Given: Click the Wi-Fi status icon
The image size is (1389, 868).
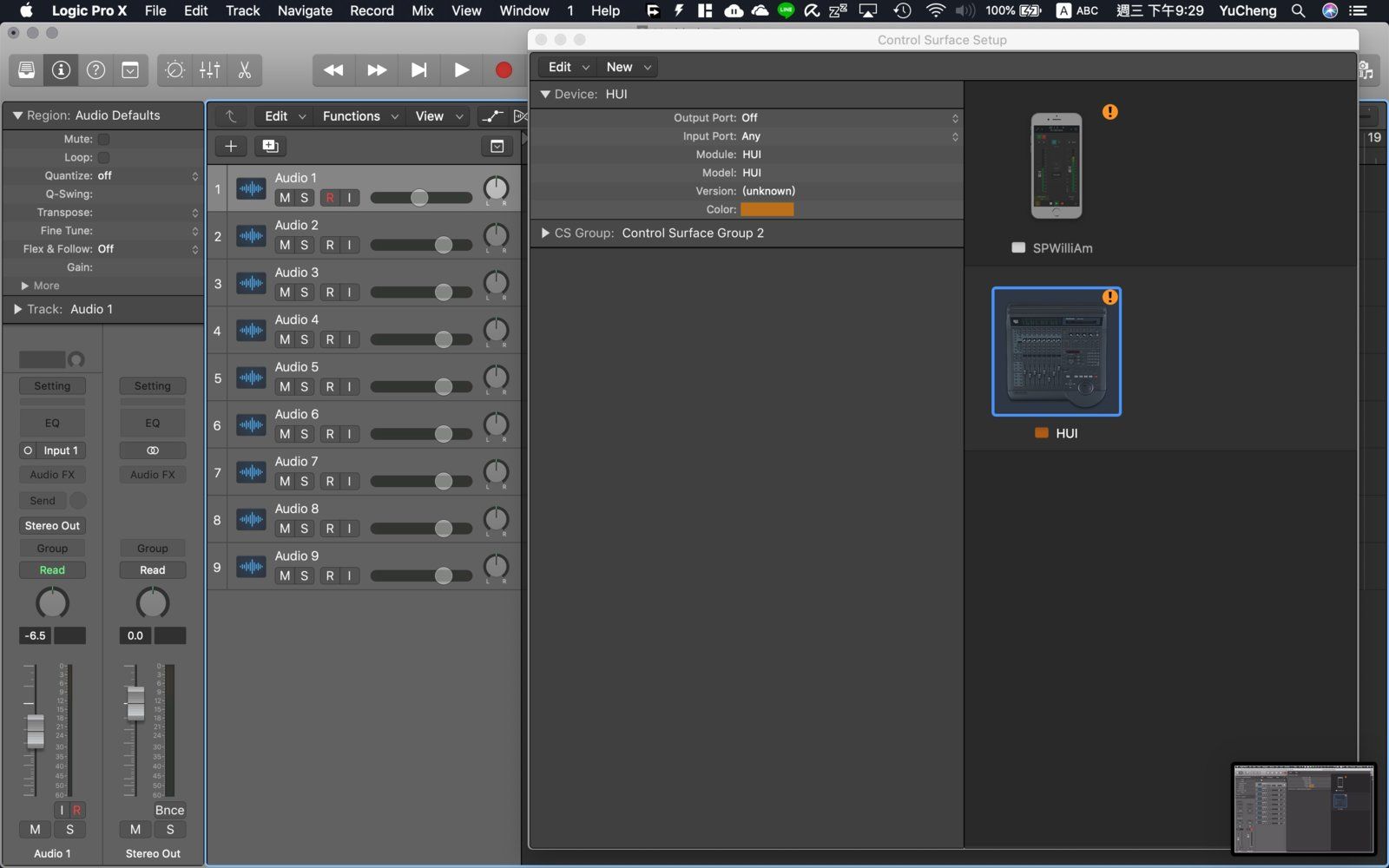Looking at the screenshot, I should tap(935, 10).
